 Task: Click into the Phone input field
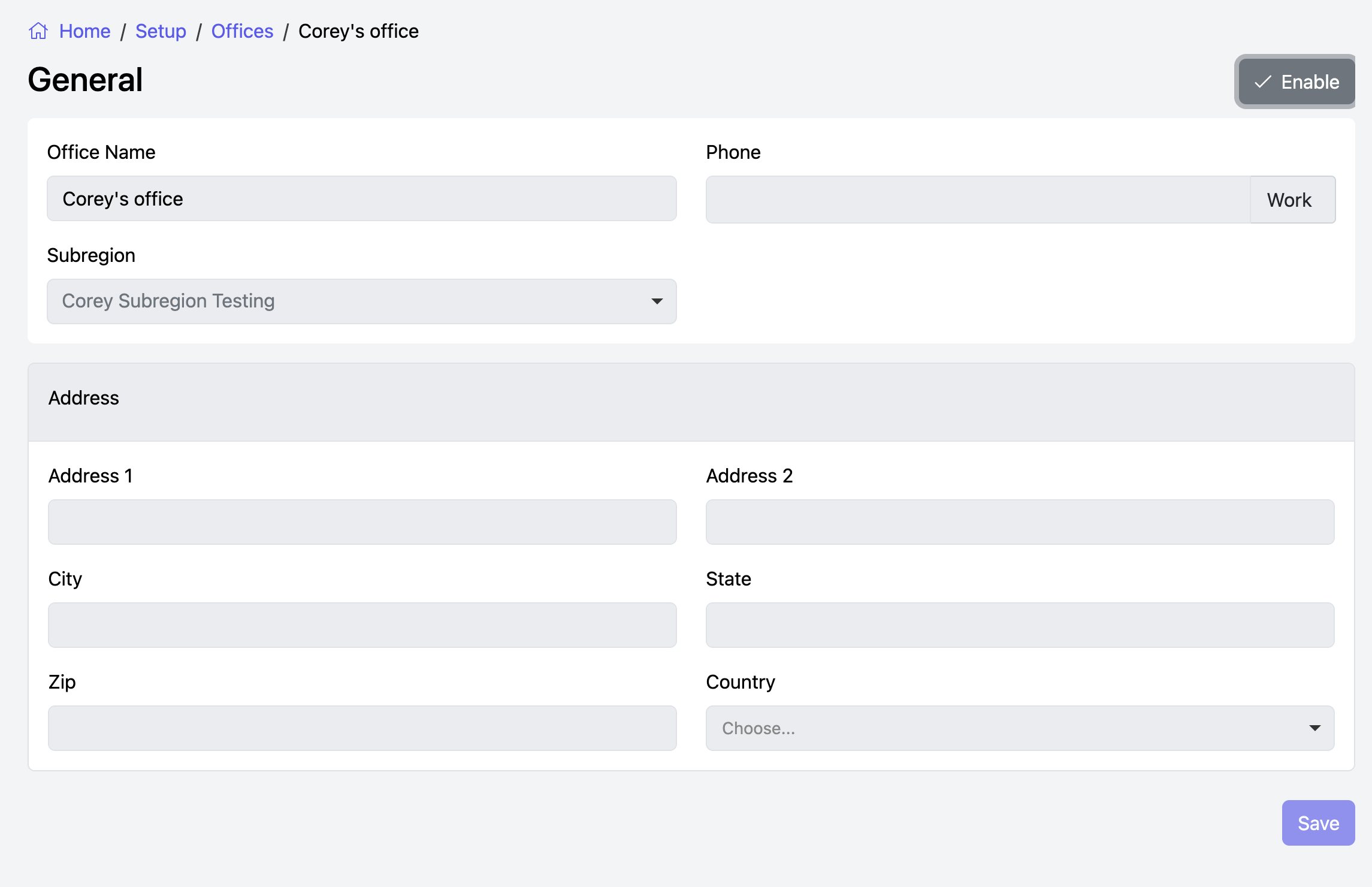pyautogui.click(x=978, y=200)
